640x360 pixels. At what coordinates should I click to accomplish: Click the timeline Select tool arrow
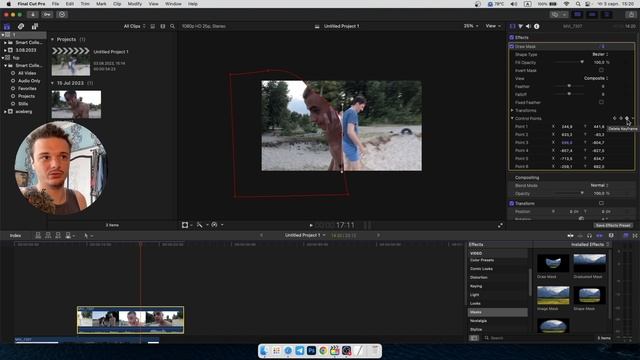[x=86, y=236]
